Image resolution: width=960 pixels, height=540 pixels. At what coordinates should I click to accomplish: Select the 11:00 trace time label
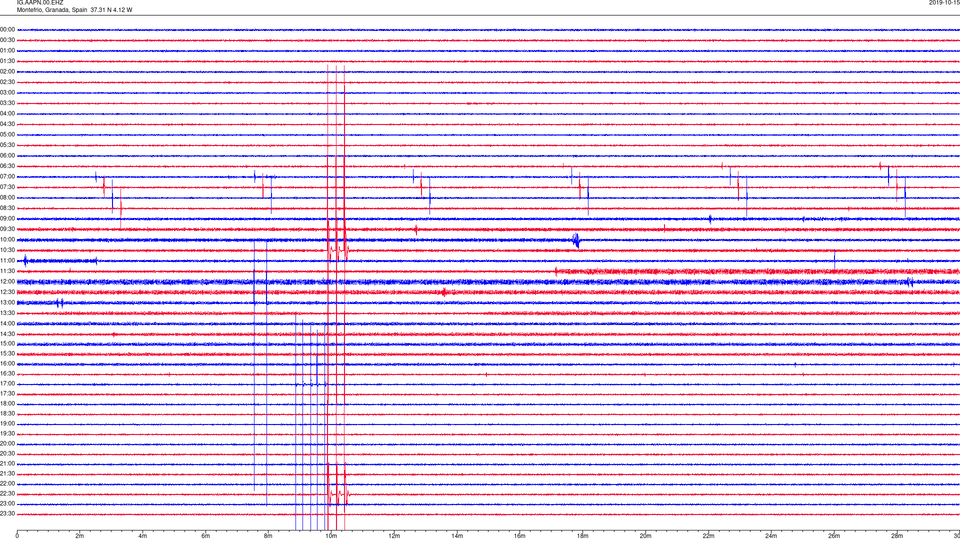tap(8, 261)
